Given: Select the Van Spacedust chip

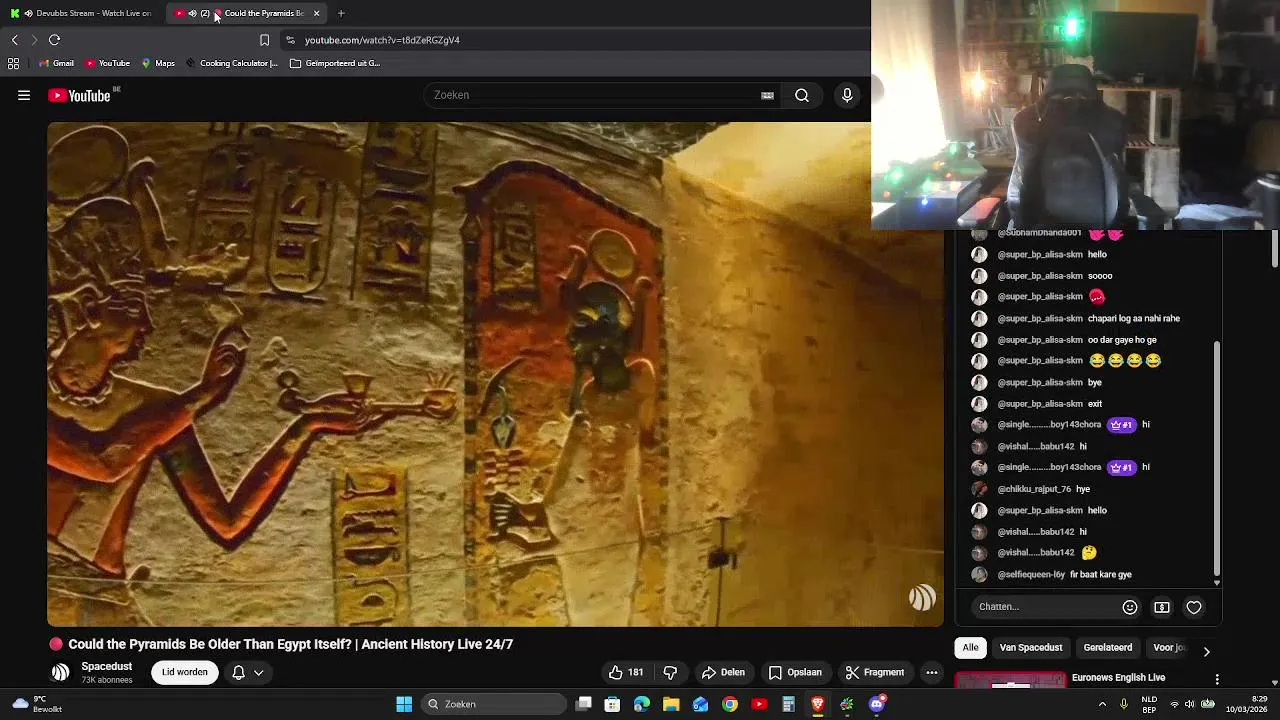Looking at the screenshot, I should click(1031, 647).
